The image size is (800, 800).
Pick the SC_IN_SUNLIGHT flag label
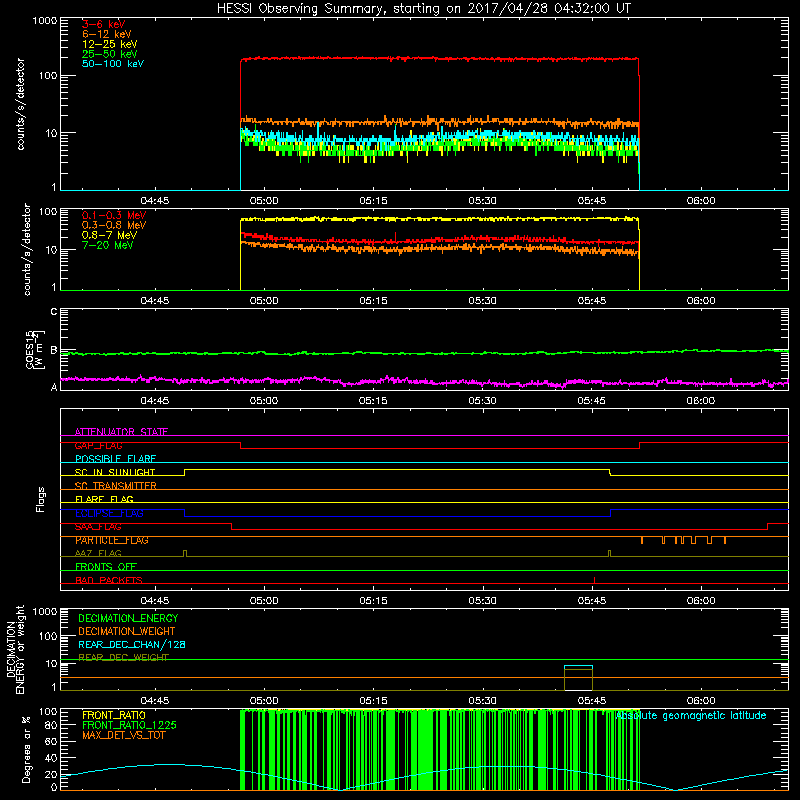point(114,472)
